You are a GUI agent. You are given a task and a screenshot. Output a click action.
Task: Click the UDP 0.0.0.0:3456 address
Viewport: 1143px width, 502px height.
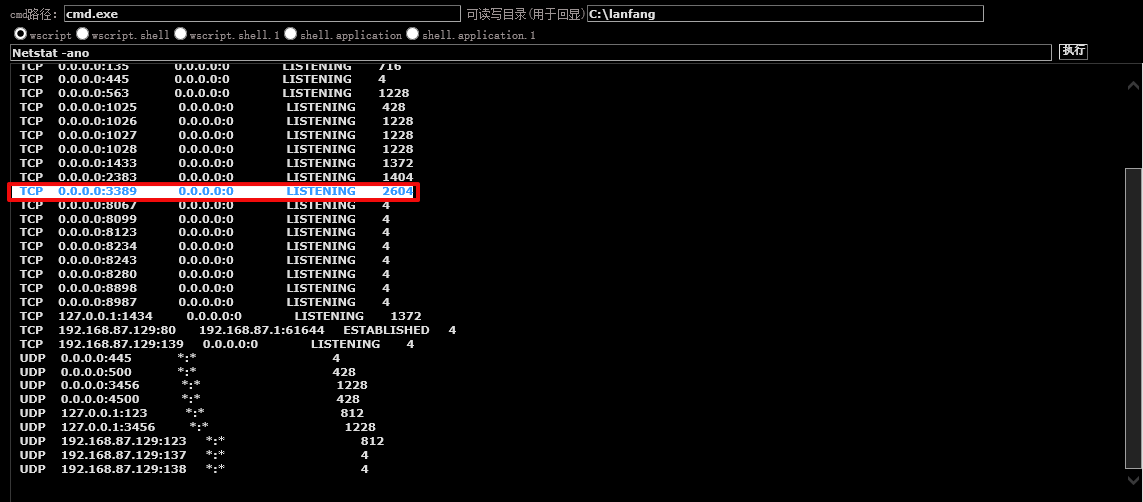tap(100, 385)
